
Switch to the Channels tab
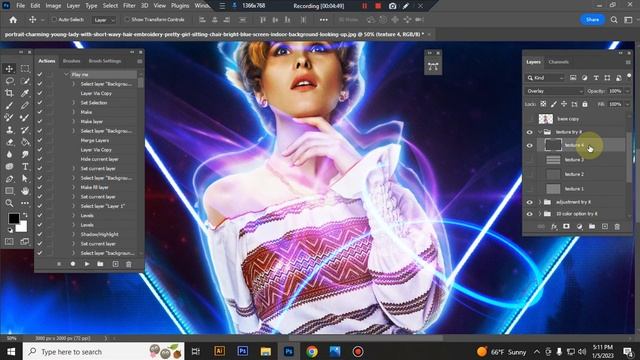pos(558,62)
